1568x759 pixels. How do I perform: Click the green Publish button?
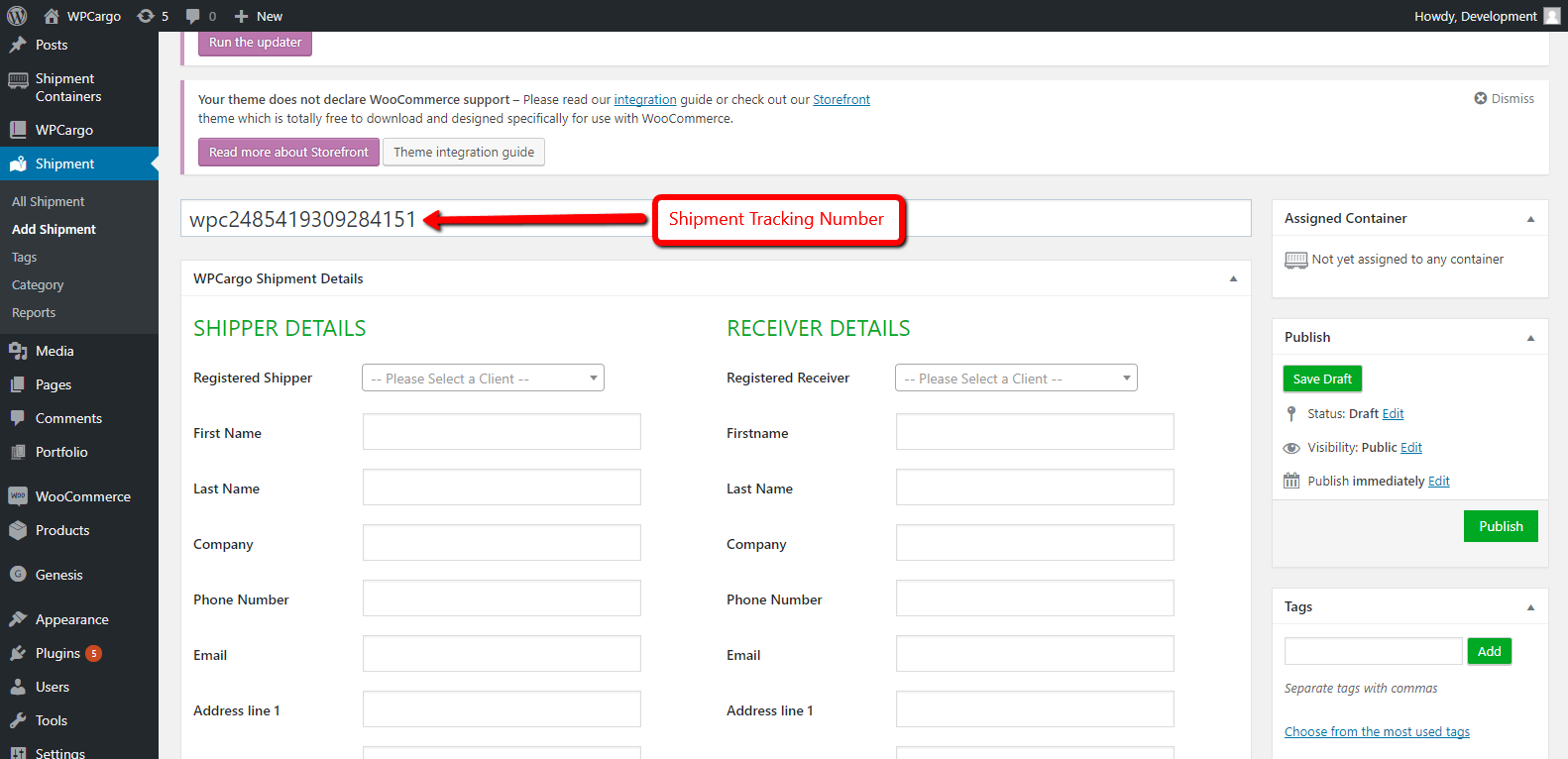(x=1501, y=526)
